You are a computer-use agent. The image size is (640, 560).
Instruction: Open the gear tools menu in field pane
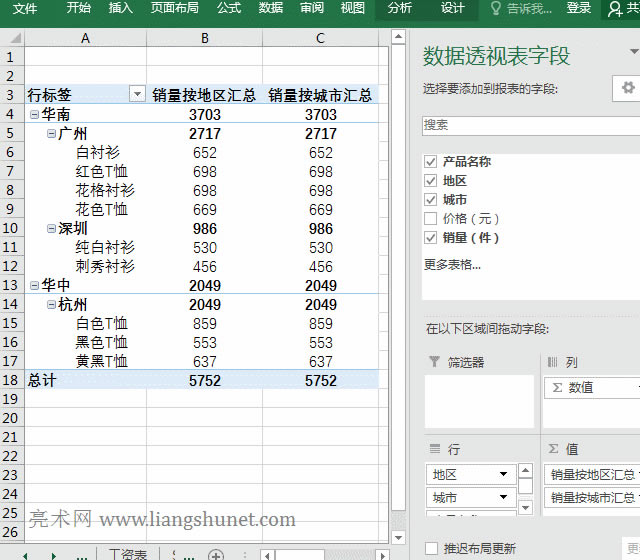pyautogui.click(x=628, y=88)
